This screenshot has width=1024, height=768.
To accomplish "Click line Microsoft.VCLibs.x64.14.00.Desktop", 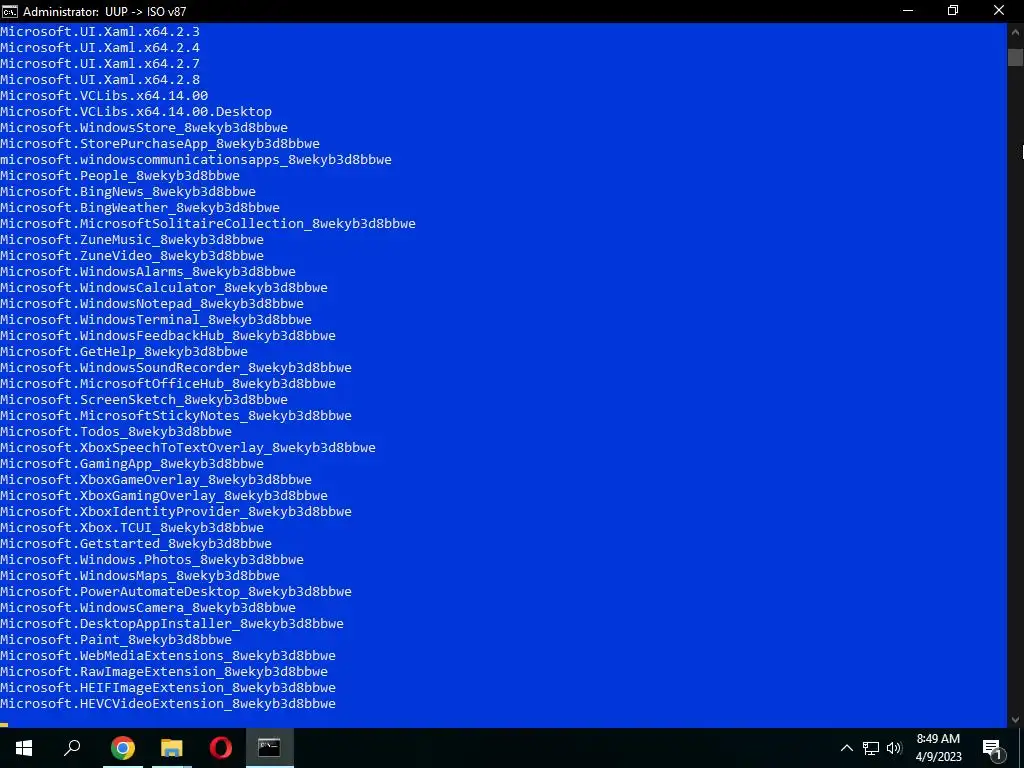I will [136, 112].
